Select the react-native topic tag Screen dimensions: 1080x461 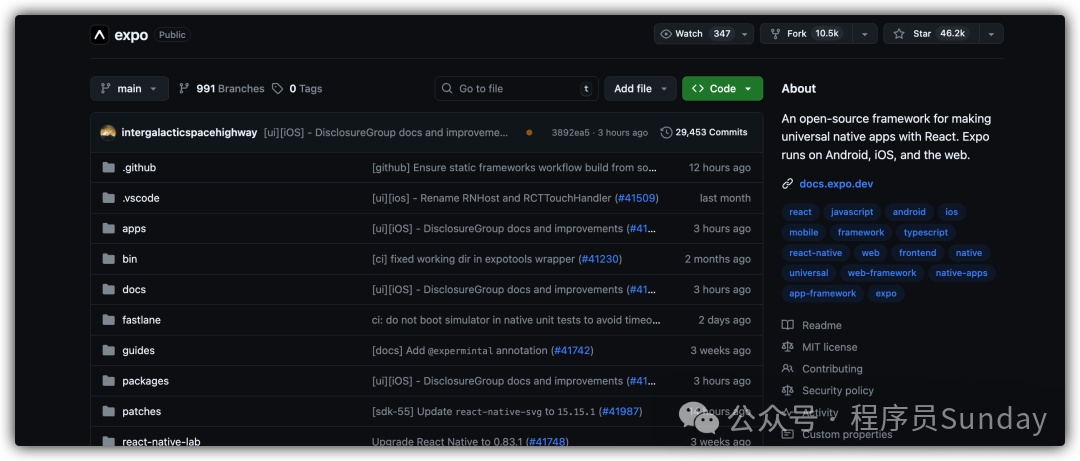pyautogui.click(x=815, y=253)
